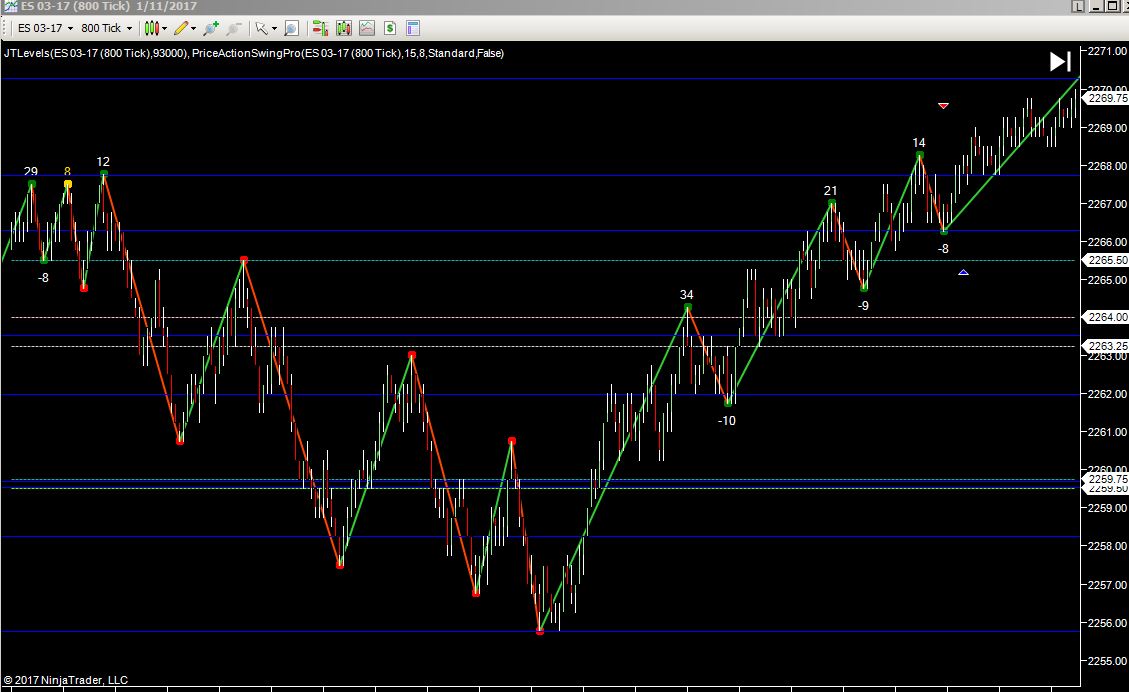Click the swing label 14
Screen dimensions: 1129x692
pos(918,143)
